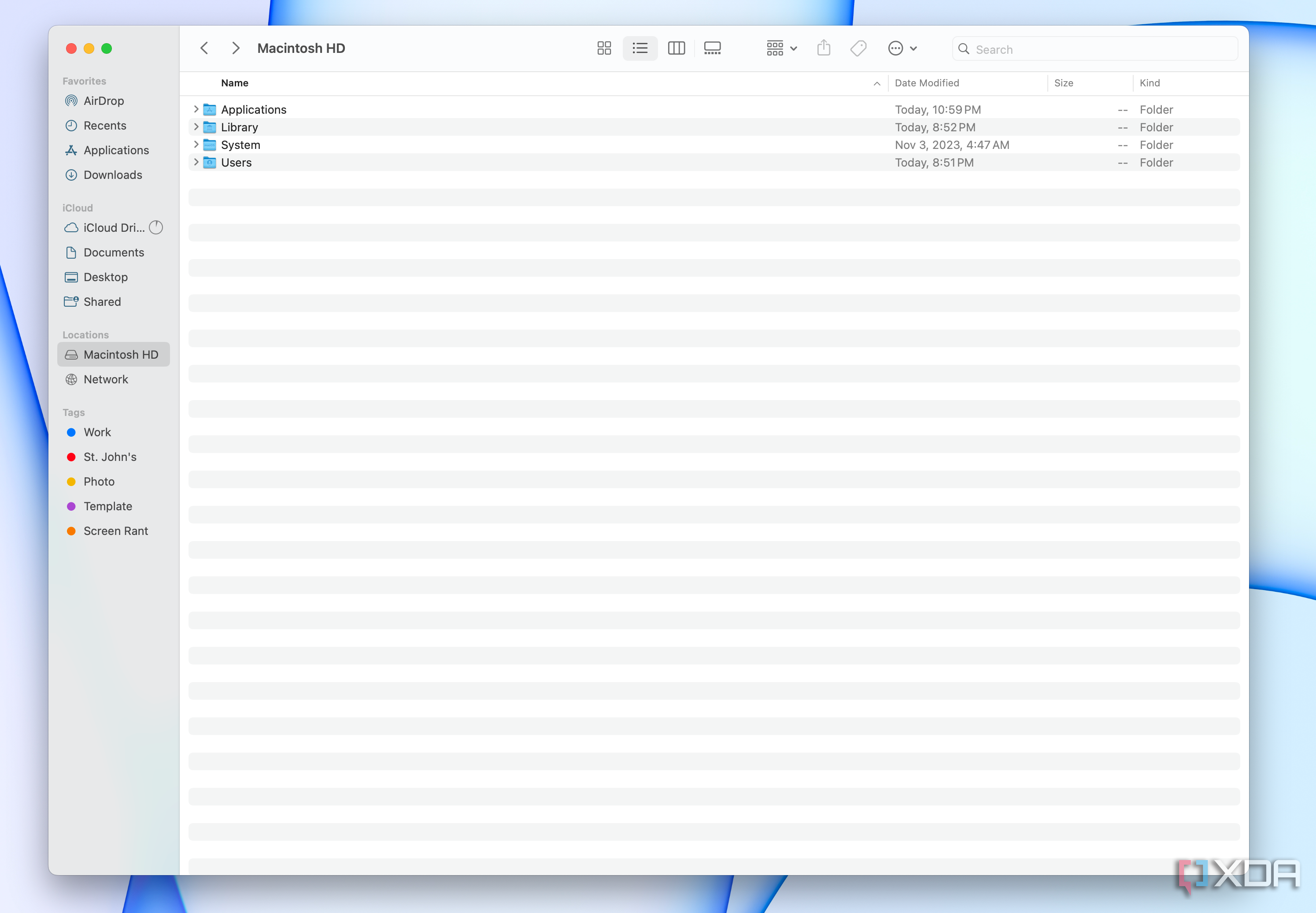The width and height of the screenshot is (1316, 913).
Task: Click the Share toolbar icon
Action: click(x=823, y=48)
